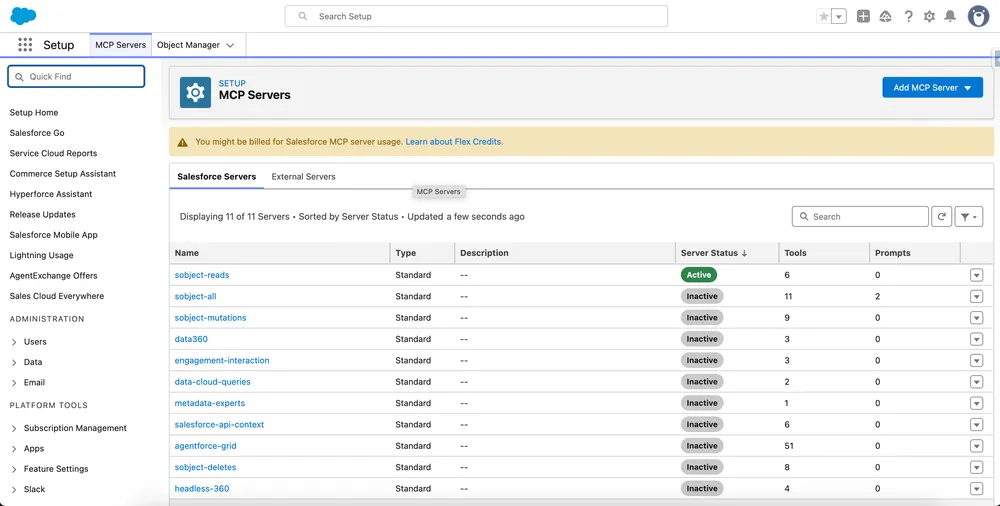Open row actions for data360
Screen dimensions: 1000x506
coord(976,339)
